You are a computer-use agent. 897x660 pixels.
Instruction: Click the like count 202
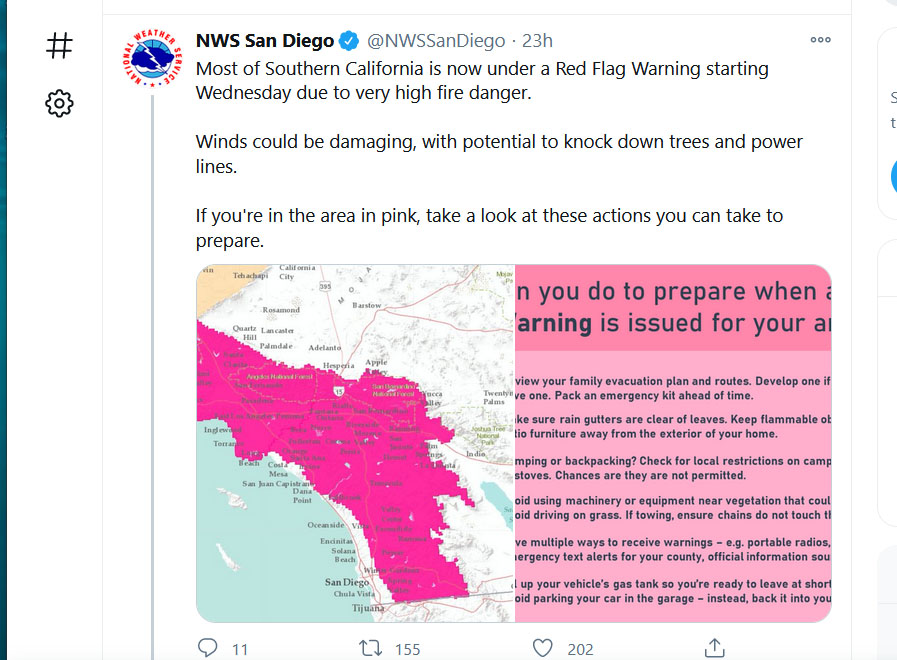click(x=580, y=650)
